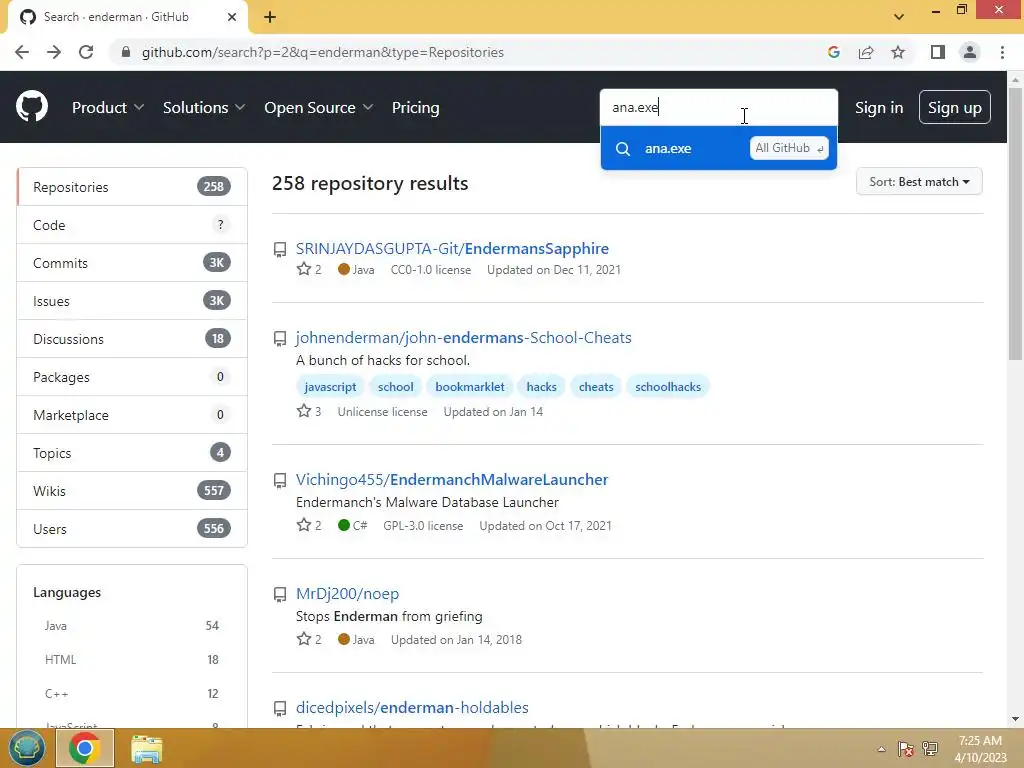Select Packages filter

click(132, 377)
